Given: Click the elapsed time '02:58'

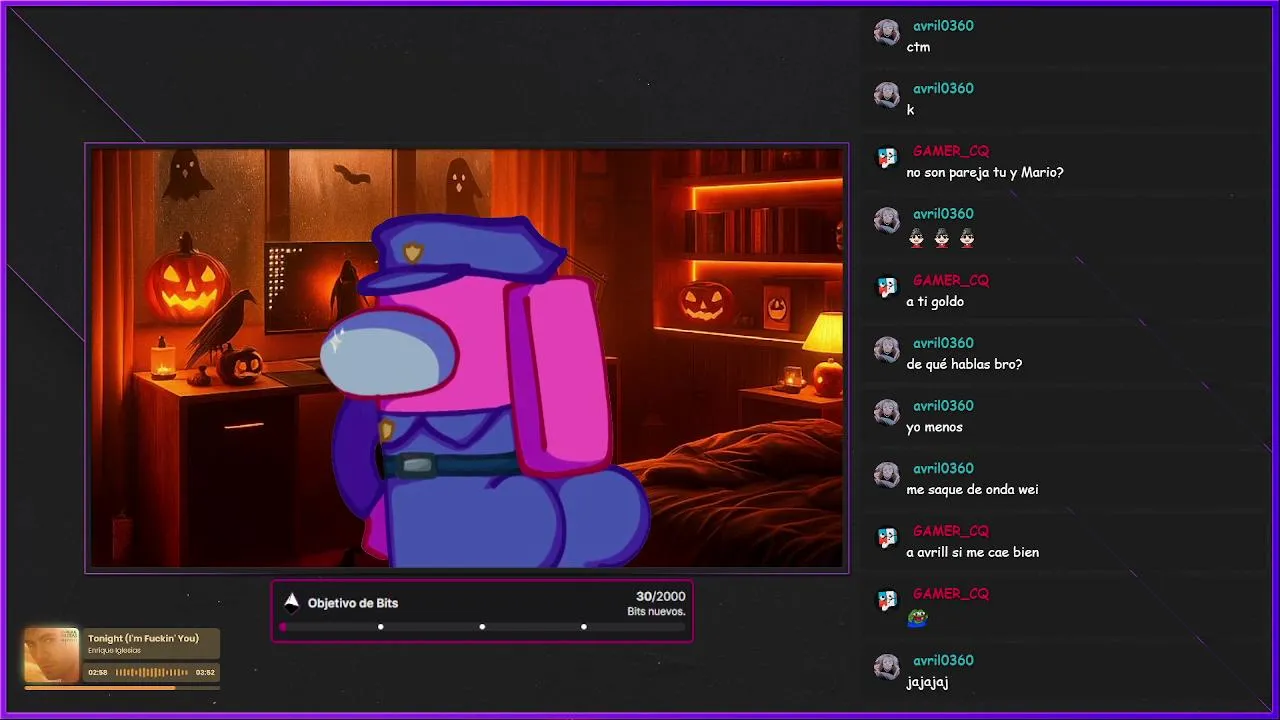Looking at the screenshot, I should (98, 673).
